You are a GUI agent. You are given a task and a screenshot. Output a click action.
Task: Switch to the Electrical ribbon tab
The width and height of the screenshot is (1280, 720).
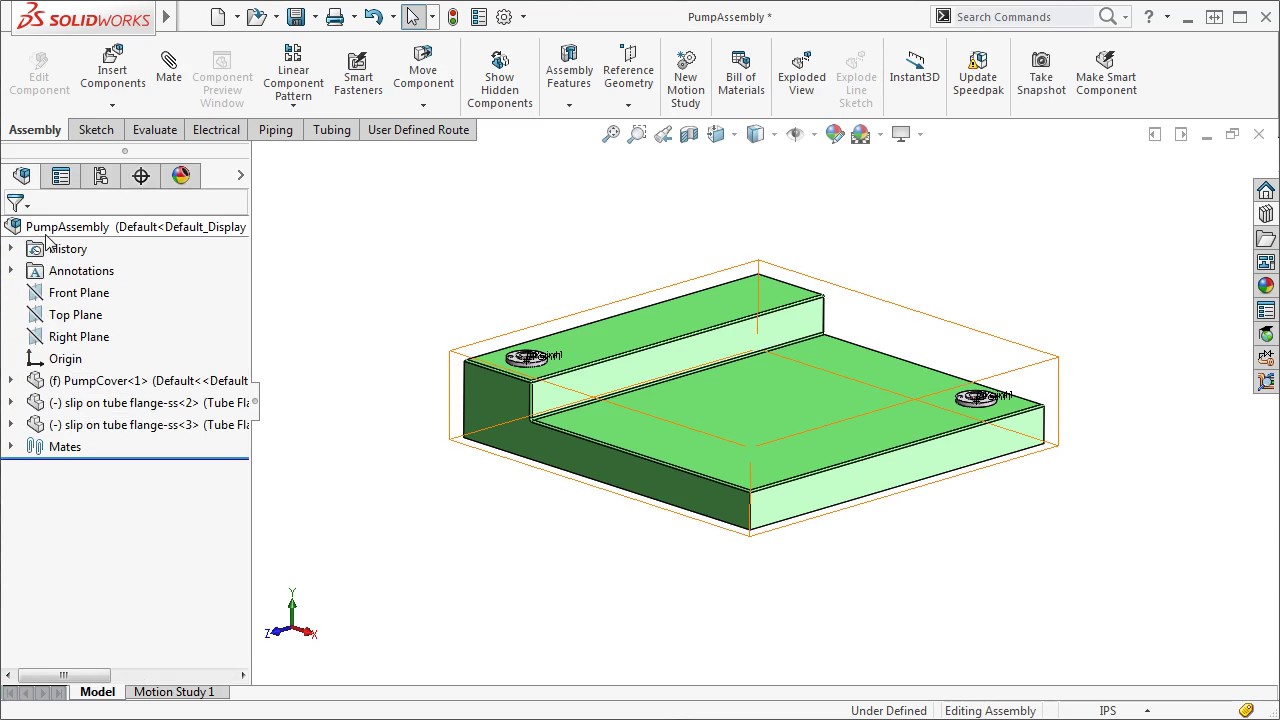click(216, 130)
